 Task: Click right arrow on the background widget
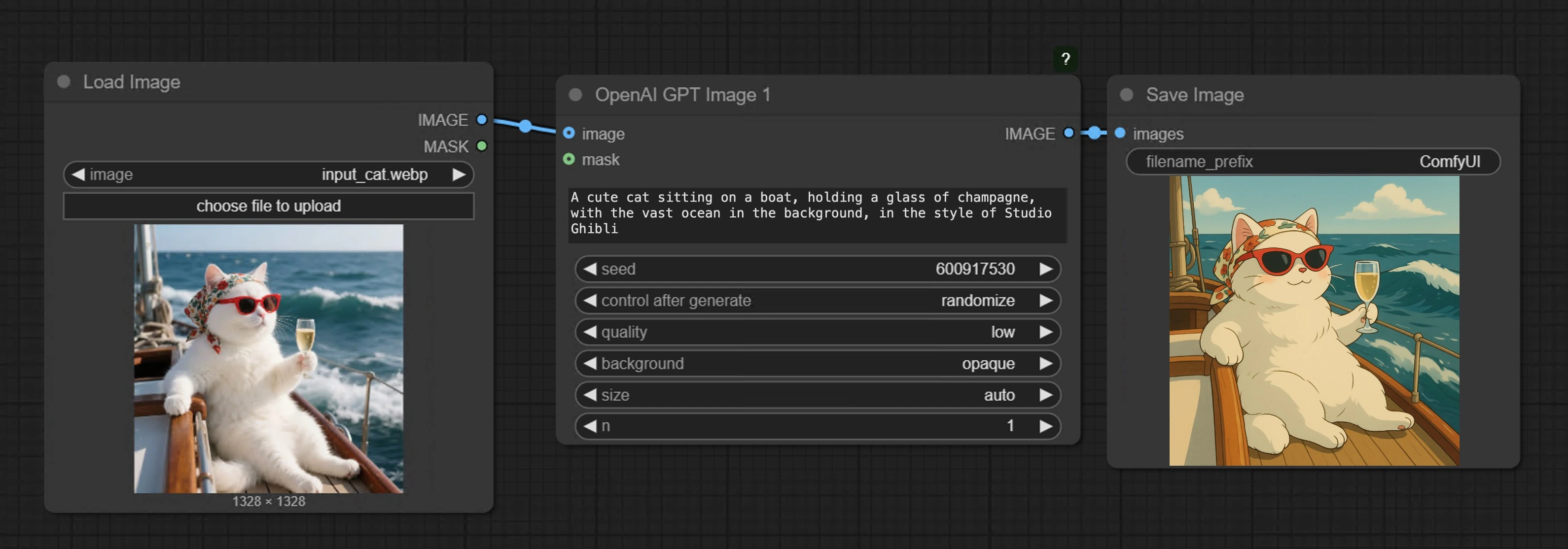[1047, 363]
